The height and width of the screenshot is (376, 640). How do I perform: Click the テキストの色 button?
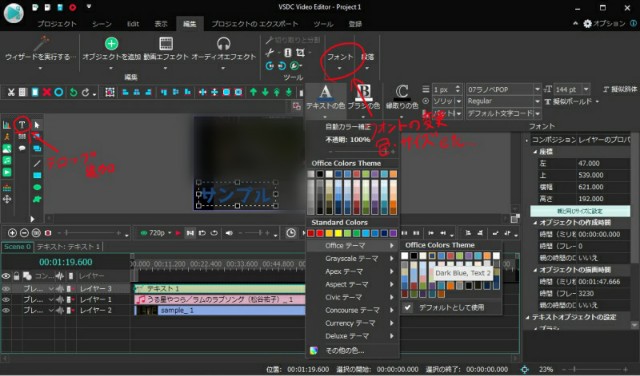(325, 100)
